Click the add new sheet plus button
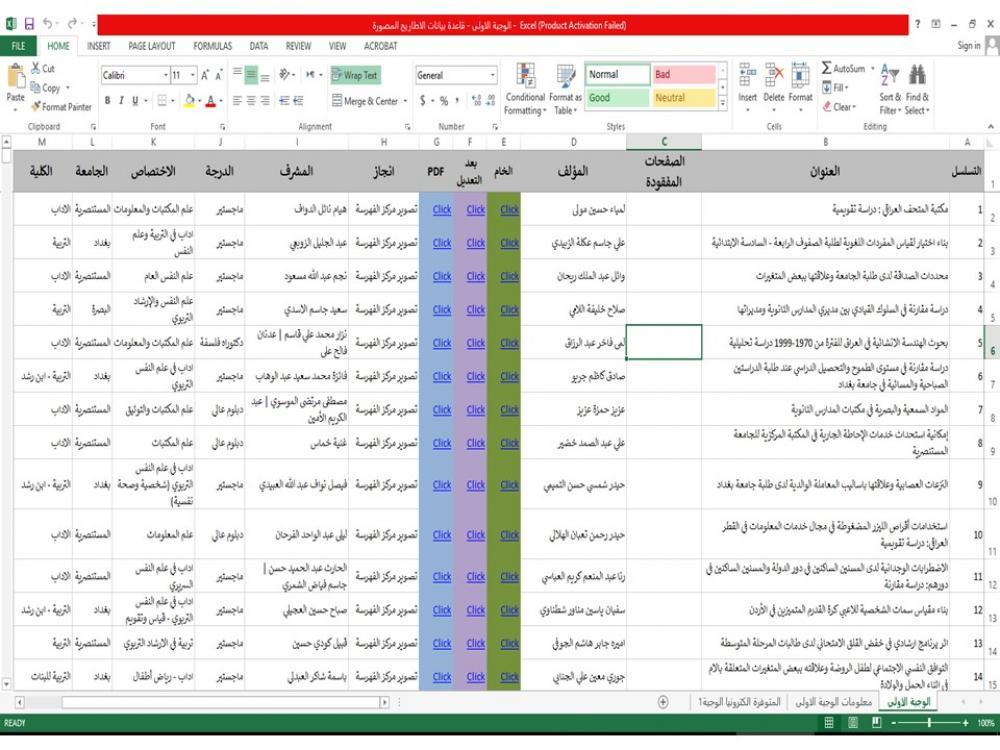 pos(663,702)
